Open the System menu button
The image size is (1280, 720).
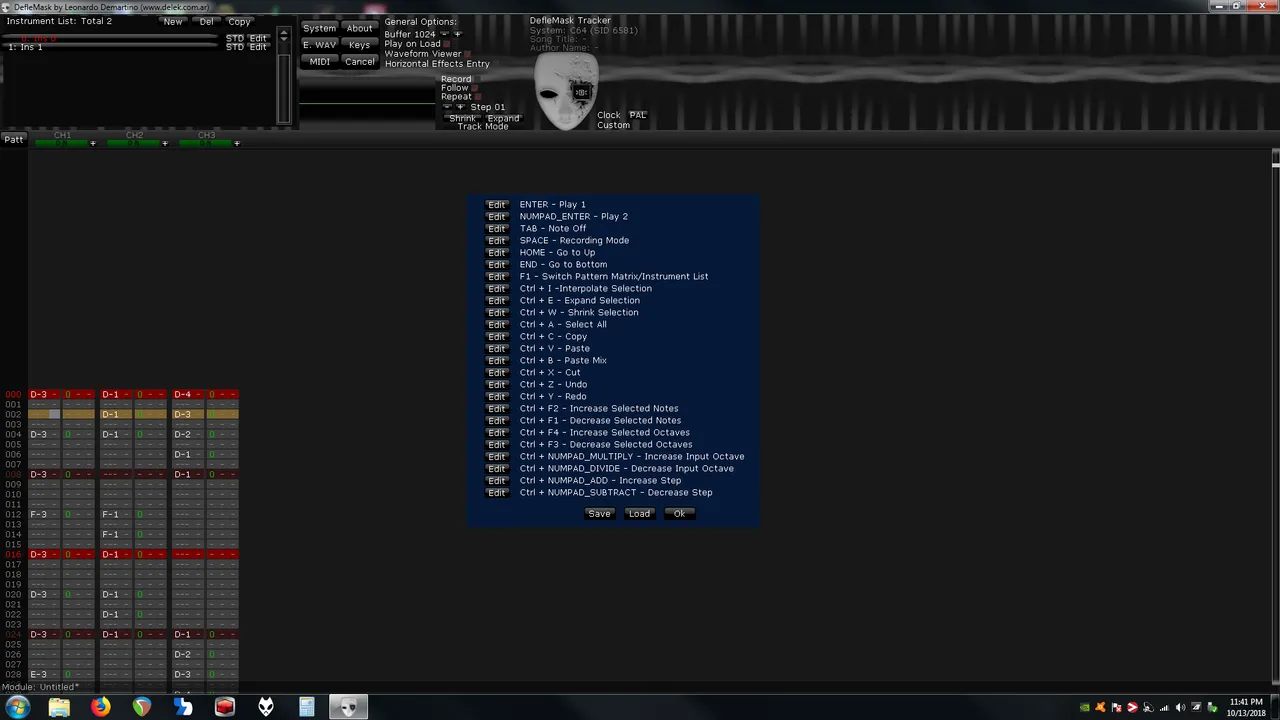tap(319, 28)
